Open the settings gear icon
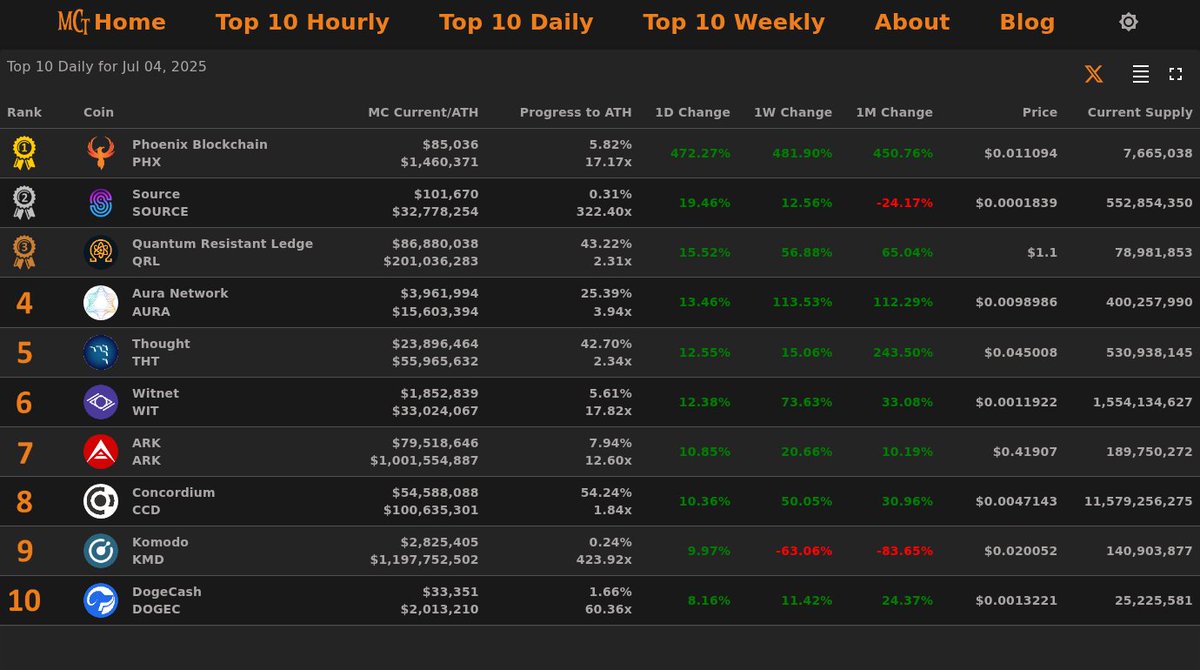The image size is (1200, 670). (1128, 22)
